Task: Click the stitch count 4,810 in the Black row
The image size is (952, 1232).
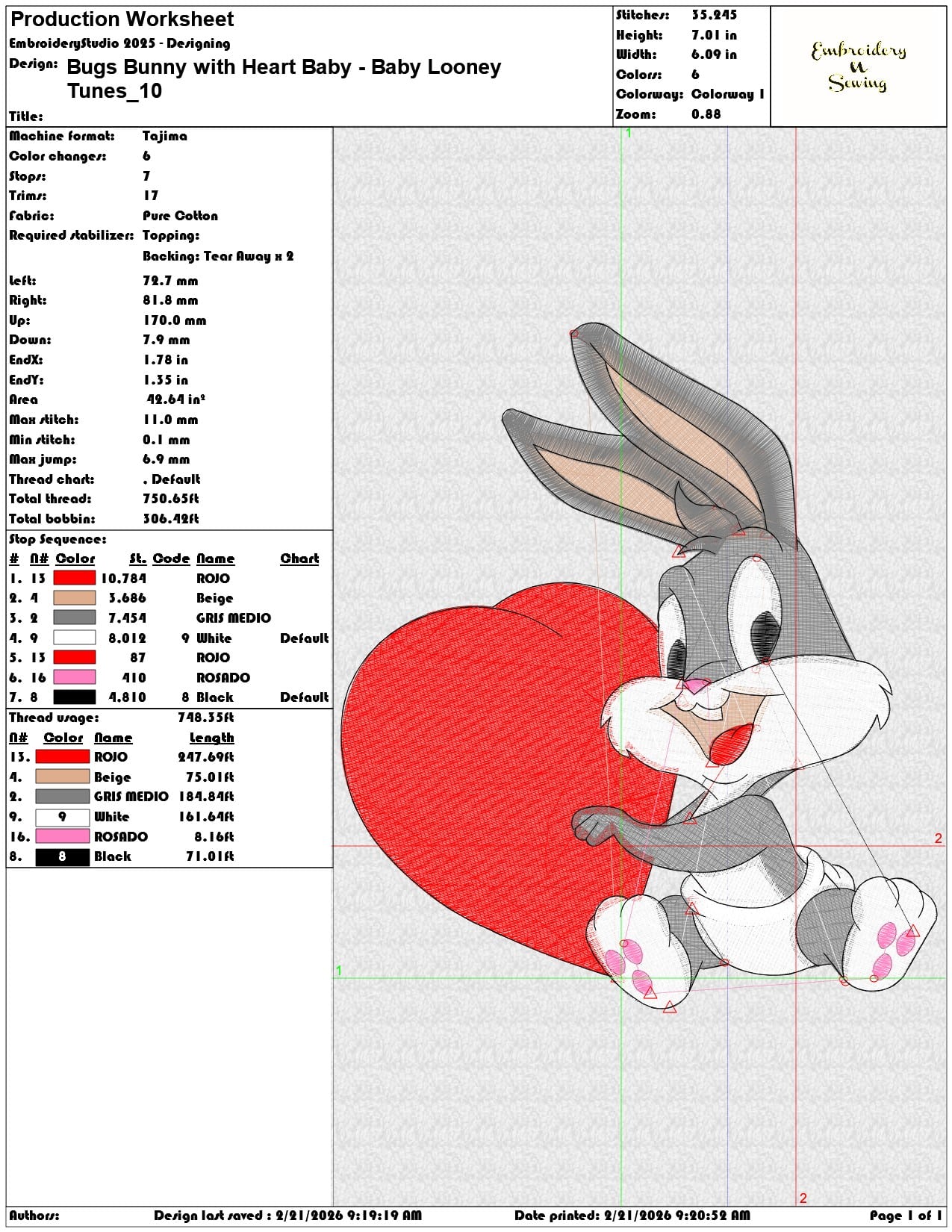Action: click(127, 697)
